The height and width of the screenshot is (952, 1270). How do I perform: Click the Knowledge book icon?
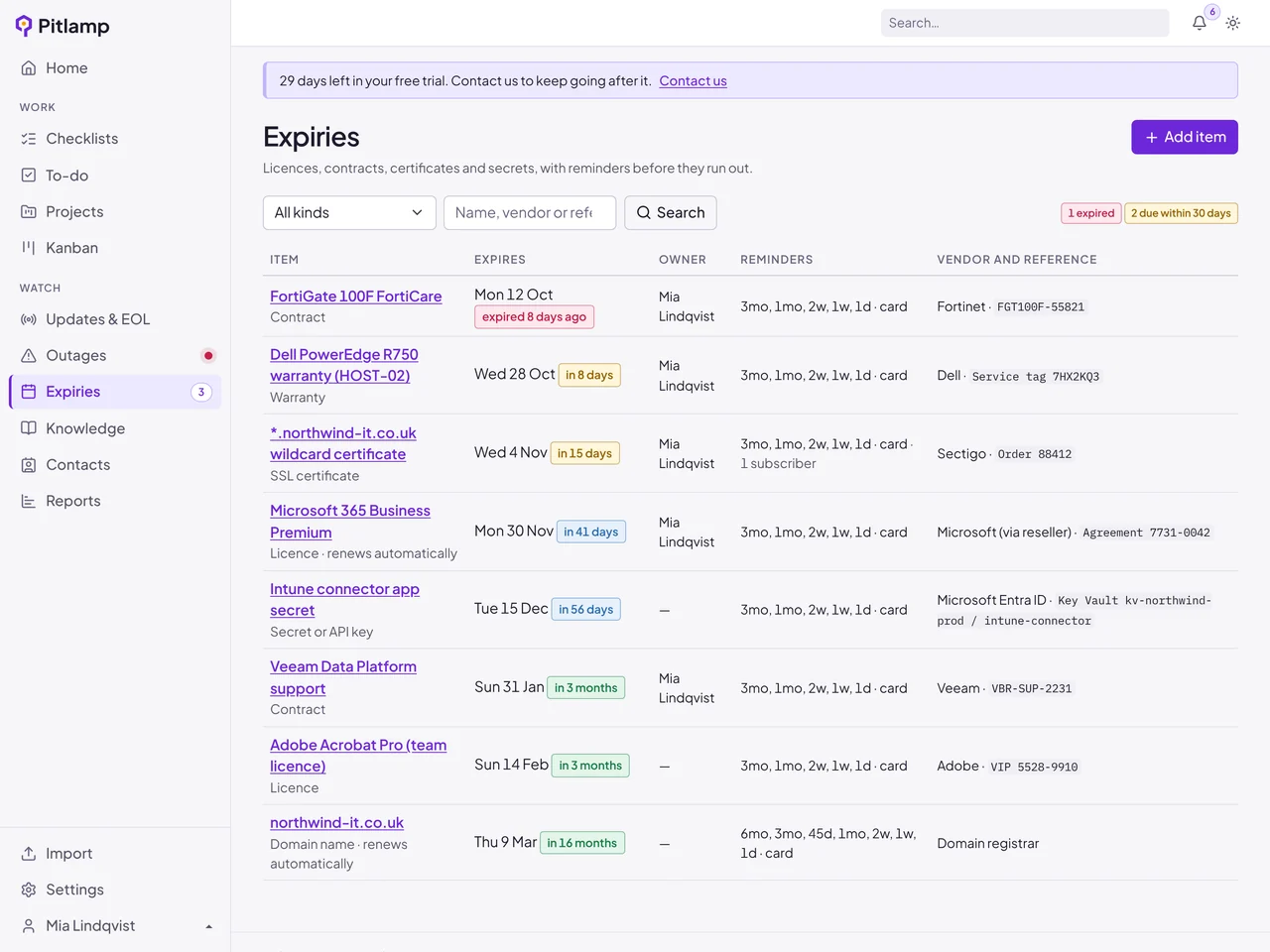tap(29, 428)
